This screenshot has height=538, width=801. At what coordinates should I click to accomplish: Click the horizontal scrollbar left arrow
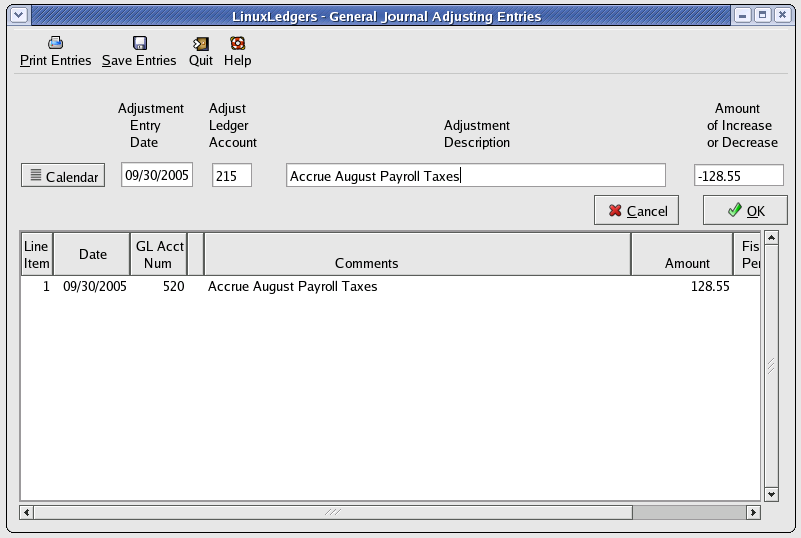27,512
